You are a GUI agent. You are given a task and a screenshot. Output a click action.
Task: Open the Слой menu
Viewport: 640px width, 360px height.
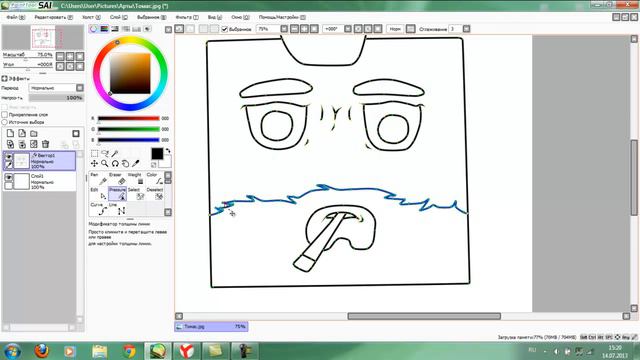[x=119, y=17]
